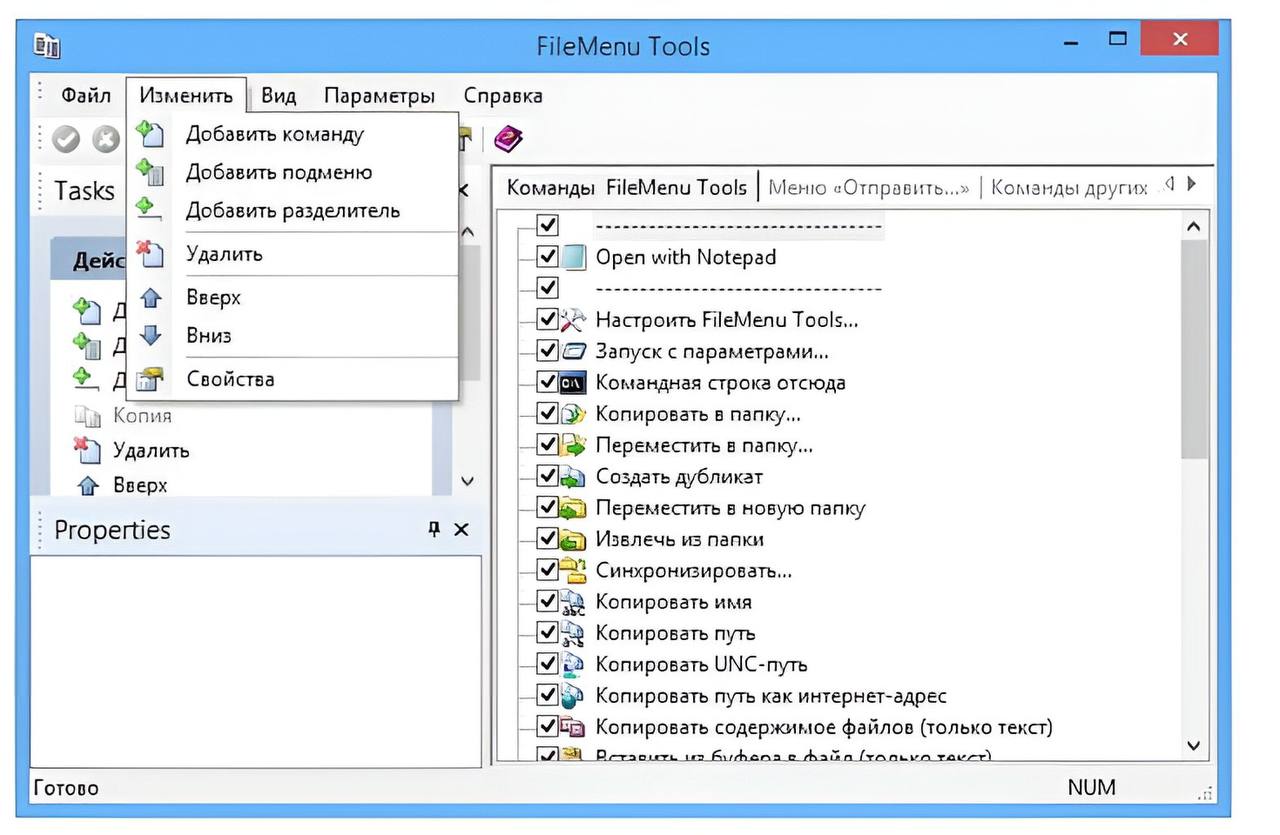Click the globe icon of Копировать путь как интернет-адрес
This screenshot has height=835, width=1280.
(x=573, y=695)
